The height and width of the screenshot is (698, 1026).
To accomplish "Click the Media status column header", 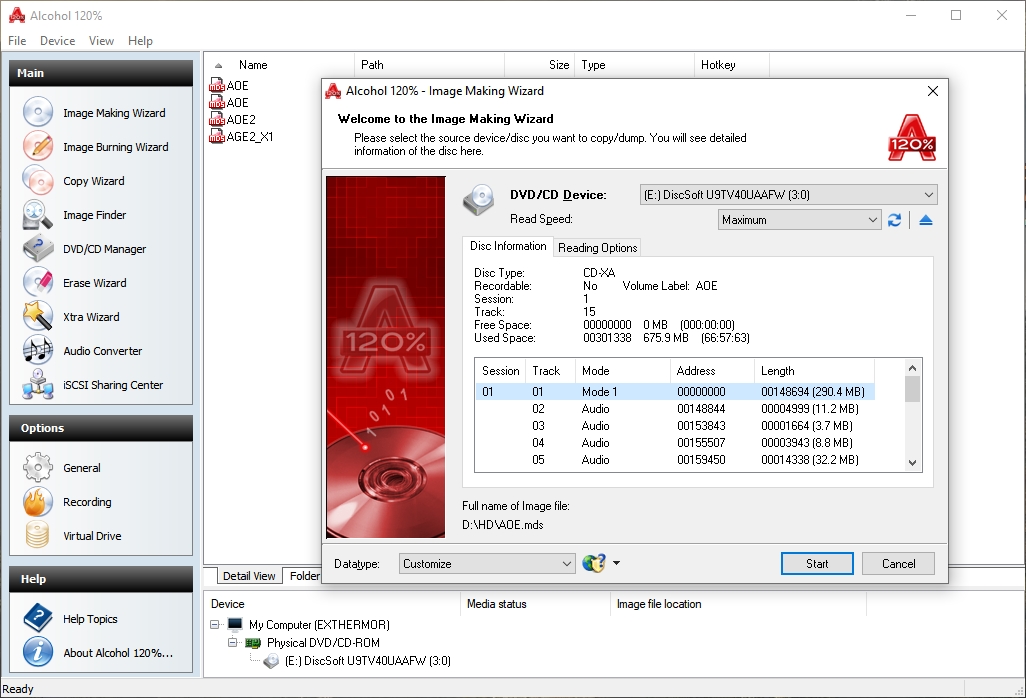I will (x=535, y=604).
